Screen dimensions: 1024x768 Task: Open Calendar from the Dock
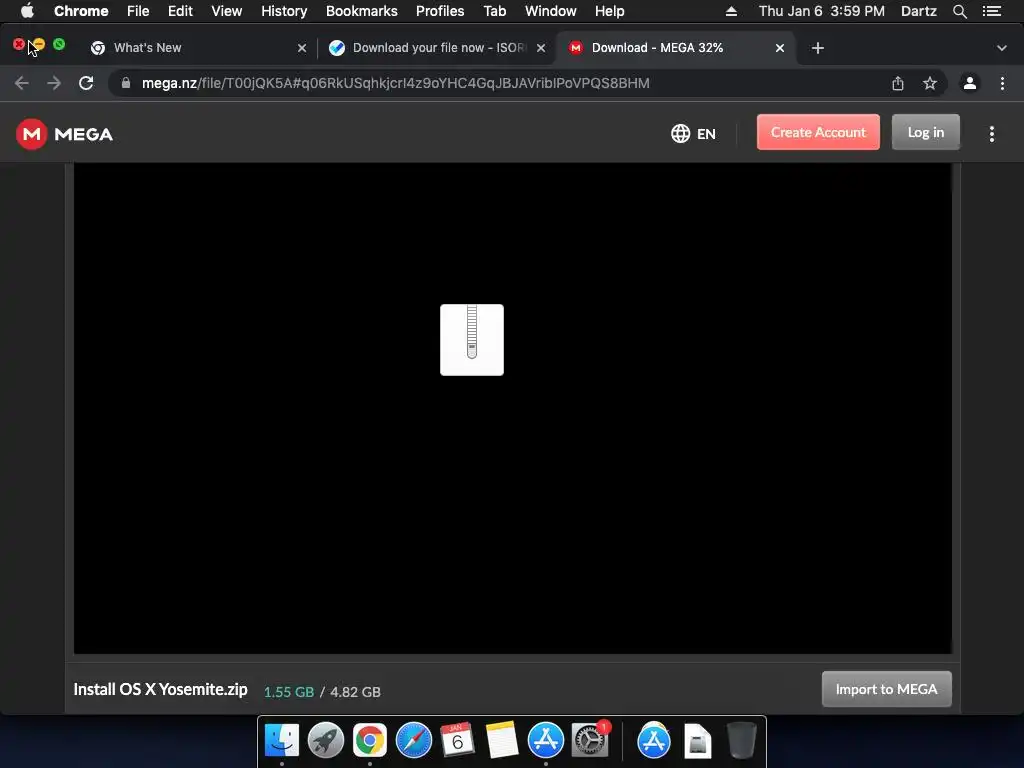[458, 741]
